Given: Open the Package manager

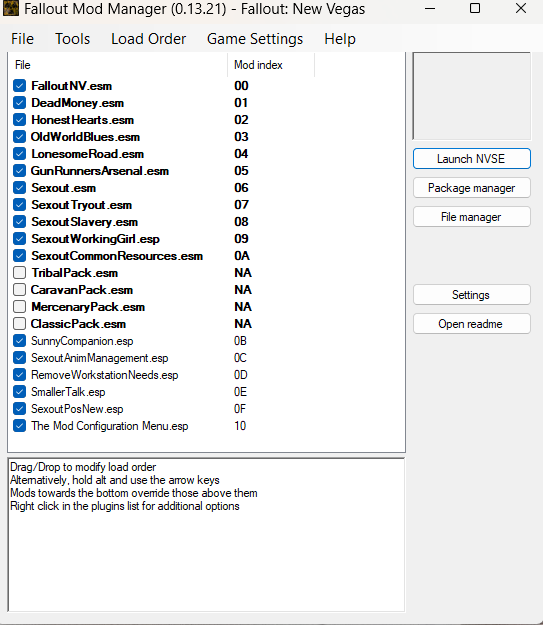Looking at the screenshot, I should tap(472, 188).
